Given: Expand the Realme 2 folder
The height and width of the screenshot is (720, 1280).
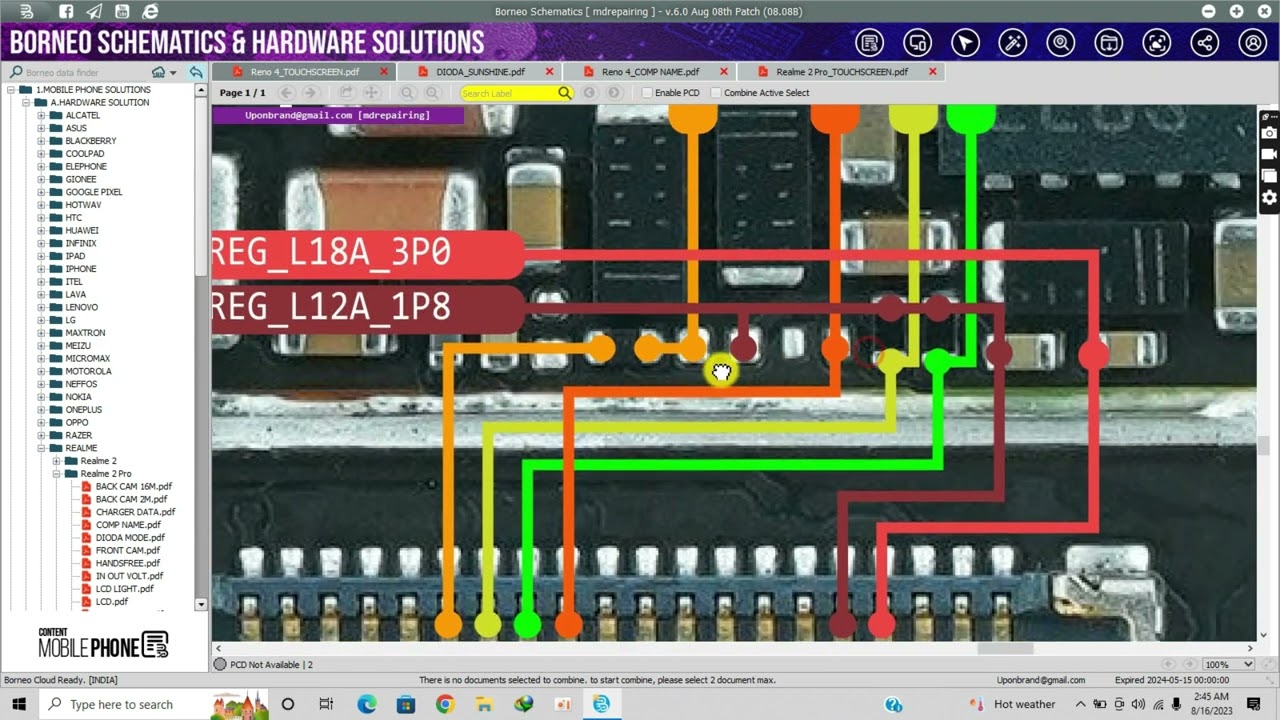Looking at the screenshot, I should click(57, 461).
